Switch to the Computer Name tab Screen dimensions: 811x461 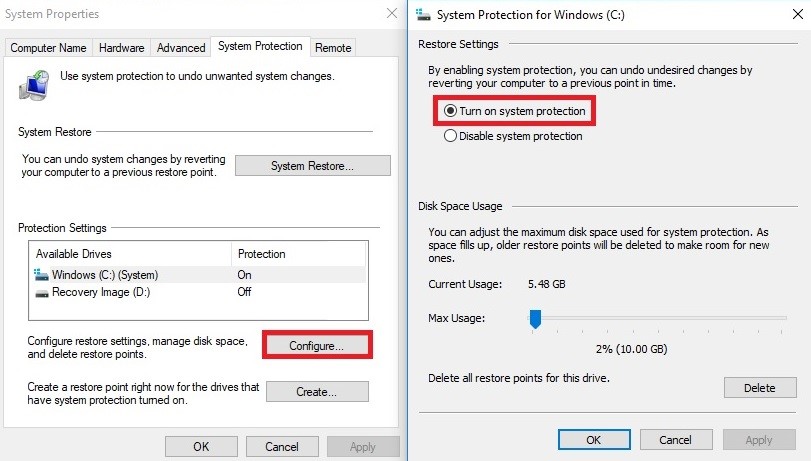[x=48, y=48]
